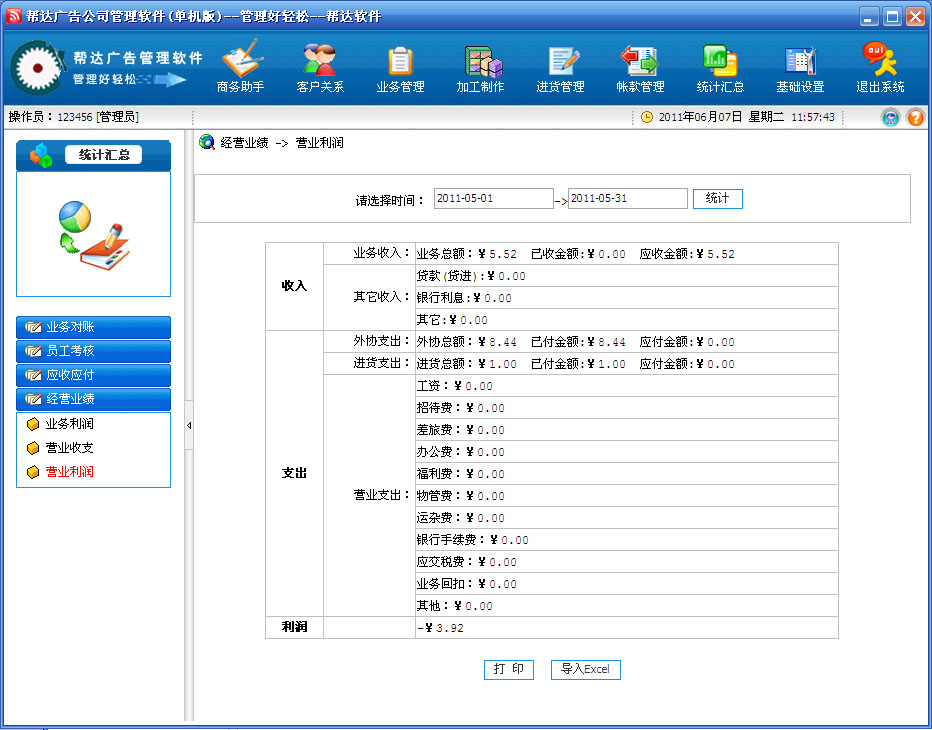Select 营业收支 in the sidebar
Image resolution: width=932 pixels, height=730 pixels.
[69, 448]
